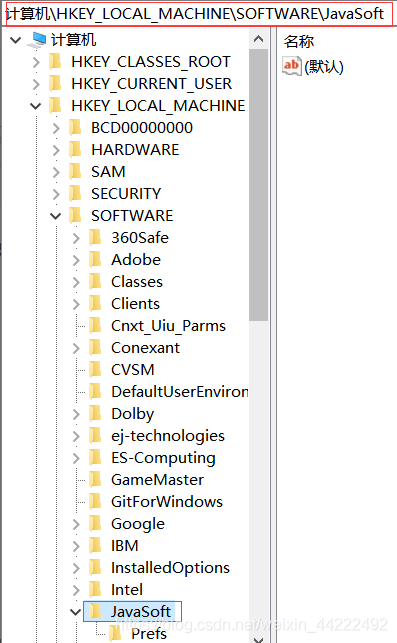Click the Adobe folder icon
The height and width of the screenshot is (643, 397).
pos(95,260)
